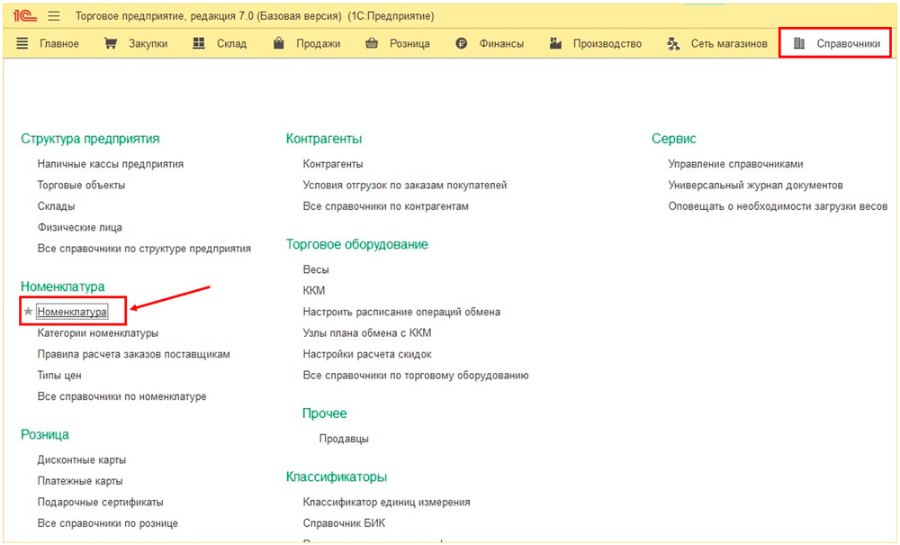This screenshot has width=900, height=545.
Task: Click the Закупки shopping cart icon
Action: [110, 43]
